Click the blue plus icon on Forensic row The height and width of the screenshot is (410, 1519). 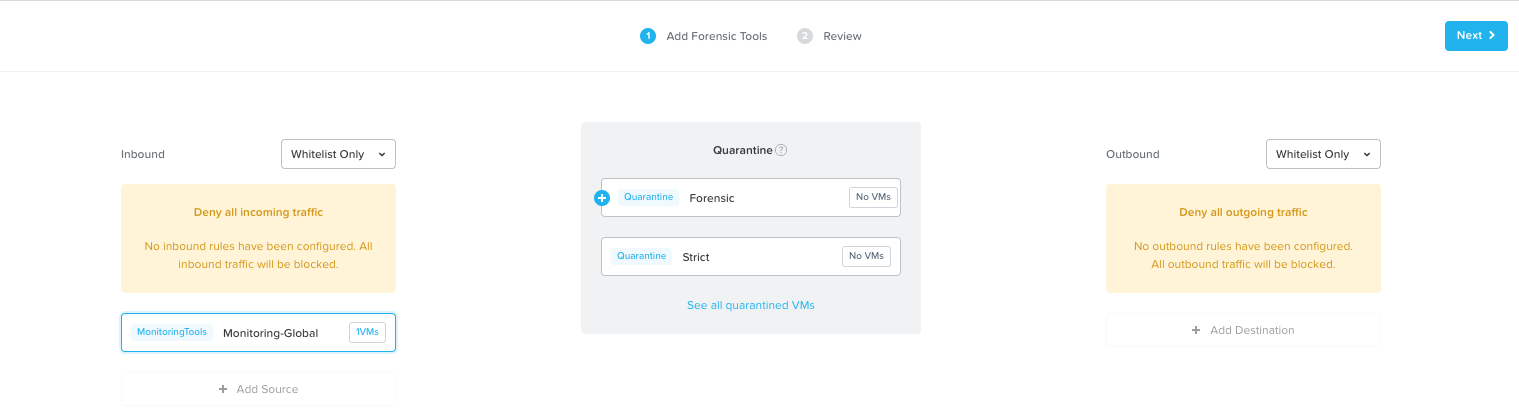pyautogui.click(x=602, y=198)
